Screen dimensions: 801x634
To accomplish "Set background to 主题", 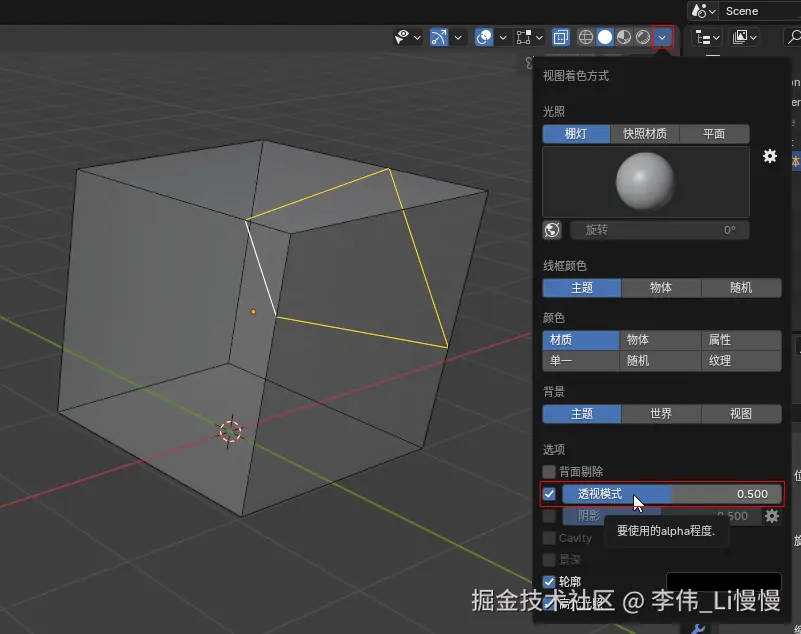I will (582, 413).
